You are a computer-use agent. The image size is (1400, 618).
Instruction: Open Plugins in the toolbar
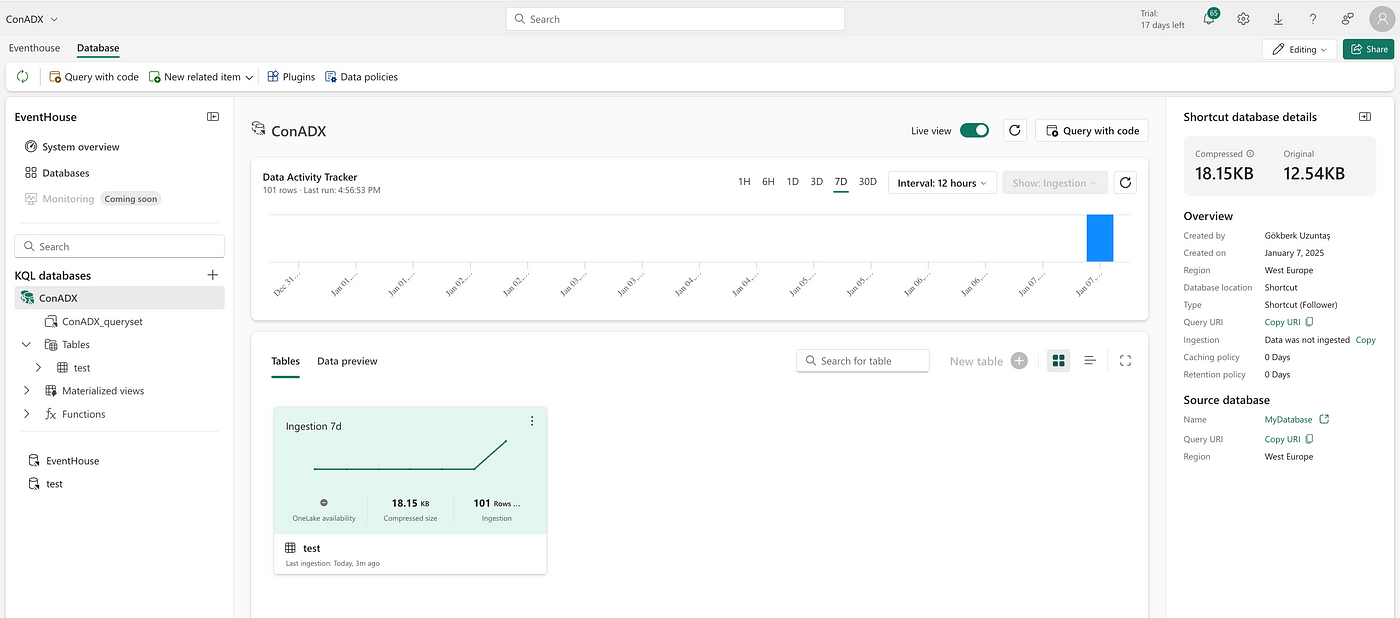pos(291,77)
